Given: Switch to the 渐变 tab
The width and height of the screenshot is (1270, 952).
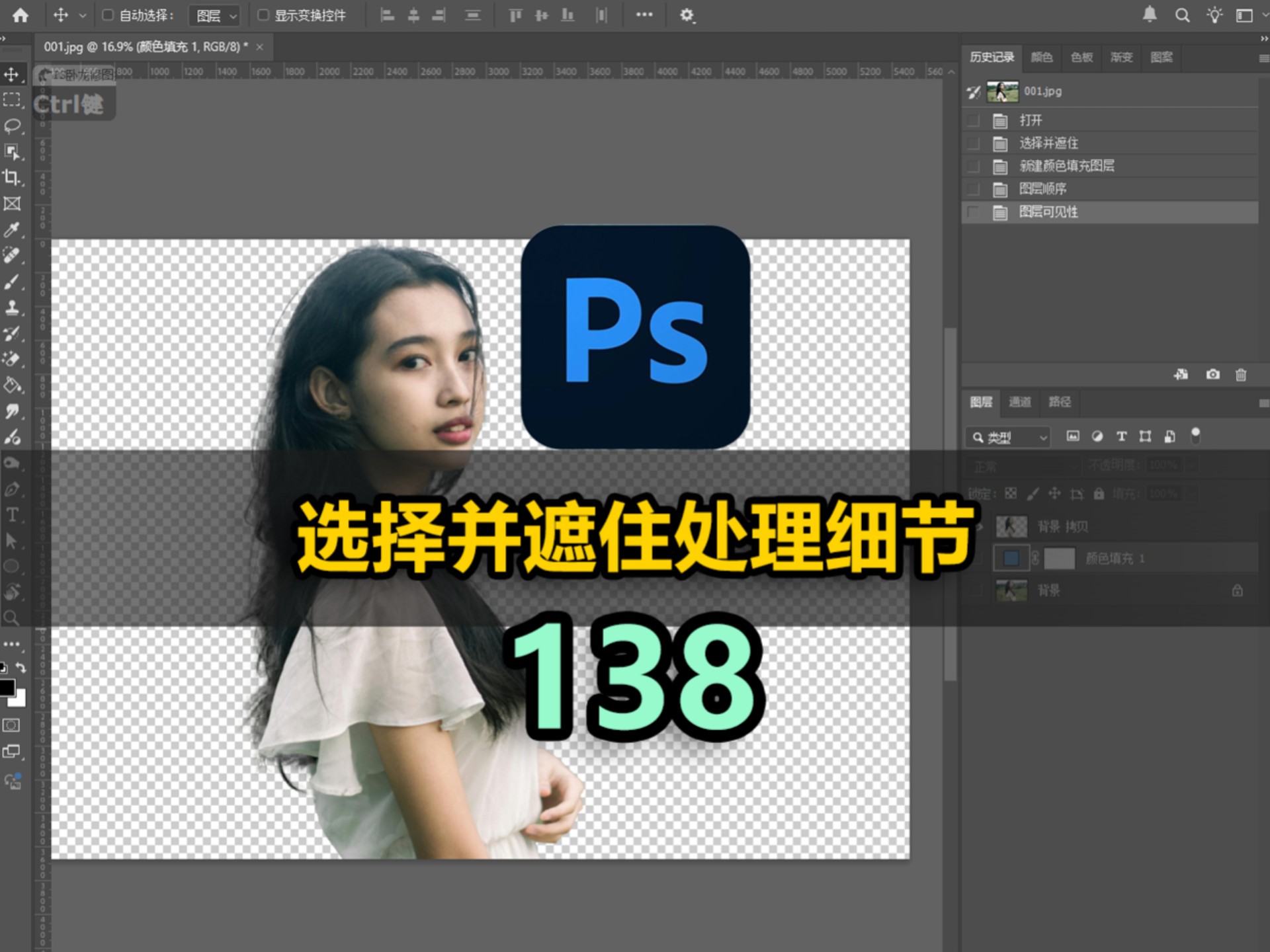Looking at the screenshot, I should coord(1121,58).
